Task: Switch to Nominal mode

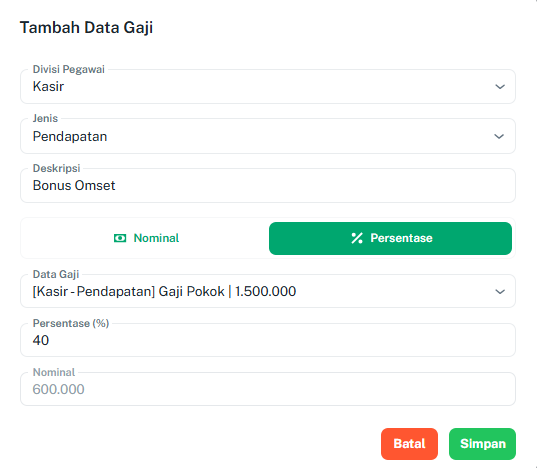Action: (x=146, y=238)
